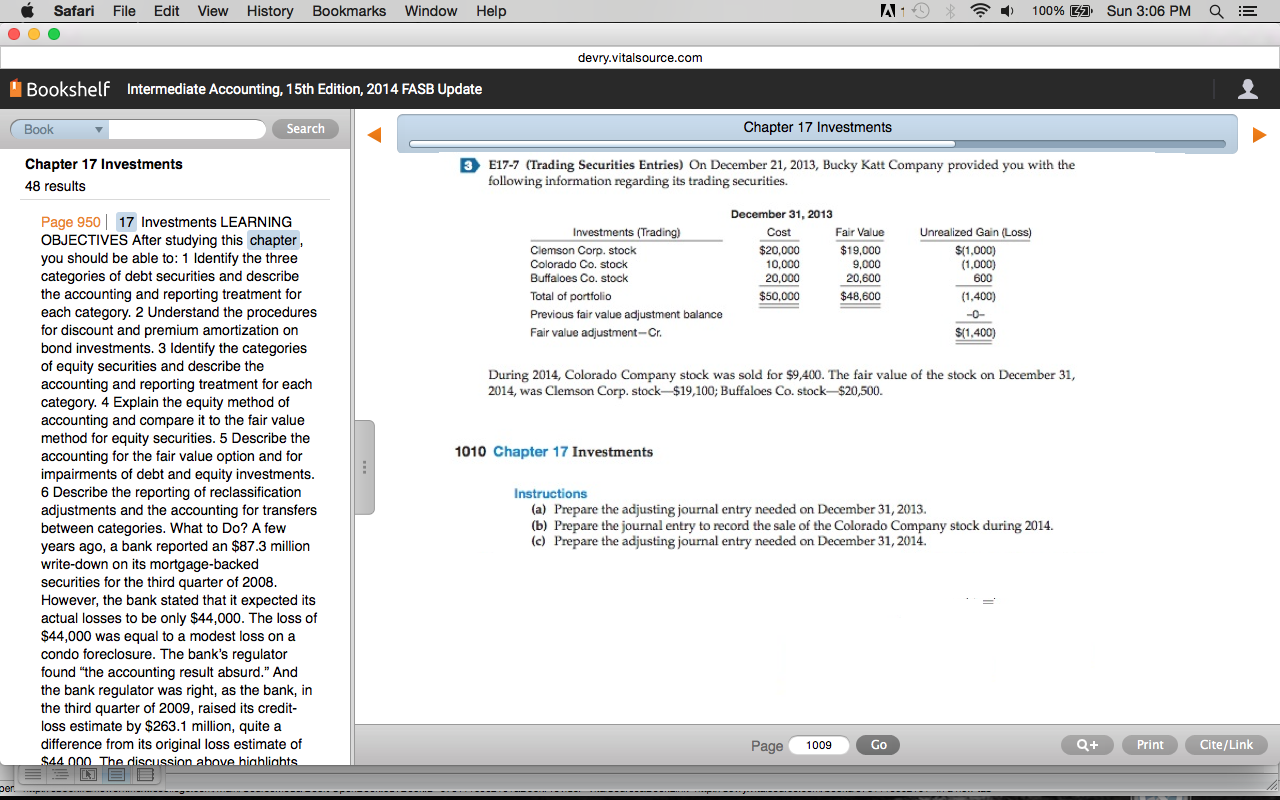This screenshot has height=800, width=1280.
Task: Click the 'Fair value adjustment—Cr.' row label
Action: click(596, 332)
